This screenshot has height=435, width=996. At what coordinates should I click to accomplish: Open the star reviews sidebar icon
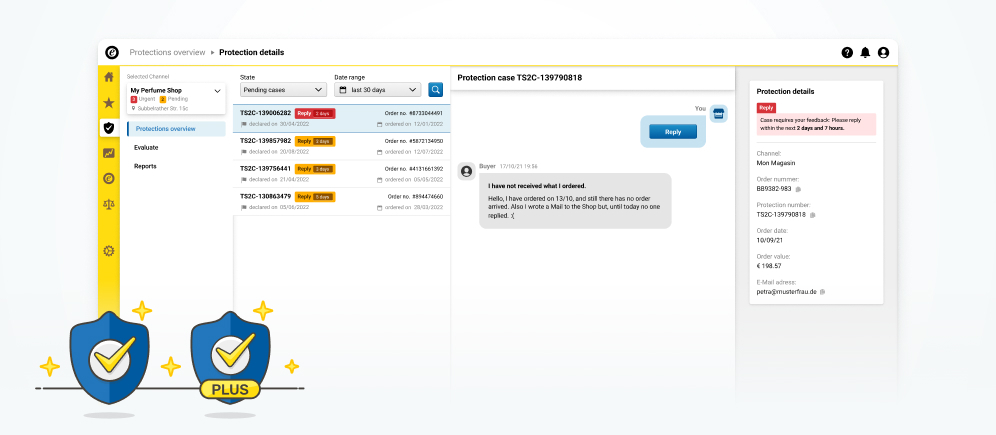click(x=109, y=102)
